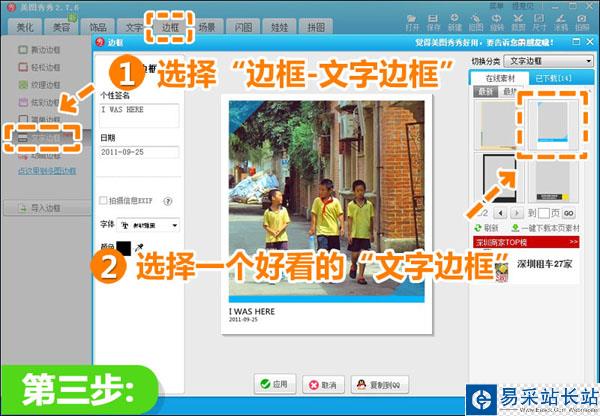Rotate the image with the 旋转 icon
This screenshot has width=600, height=416.
click(x=497, y=23)
